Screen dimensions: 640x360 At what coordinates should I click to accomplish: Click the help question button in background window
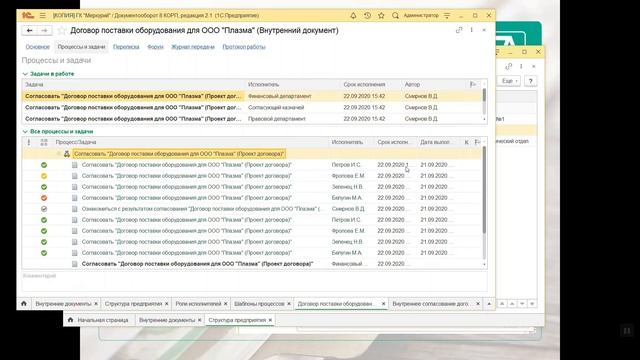[x=531, y=81]
